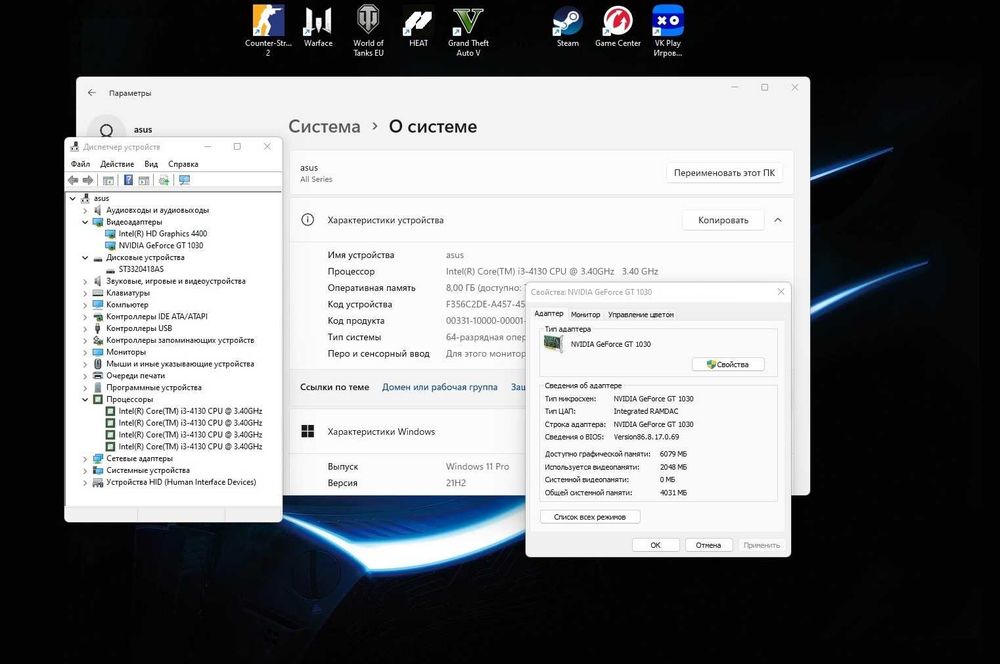The image size is (1000, 664).
Task: Click the Копировать button
Action: [x=723, y=220]
